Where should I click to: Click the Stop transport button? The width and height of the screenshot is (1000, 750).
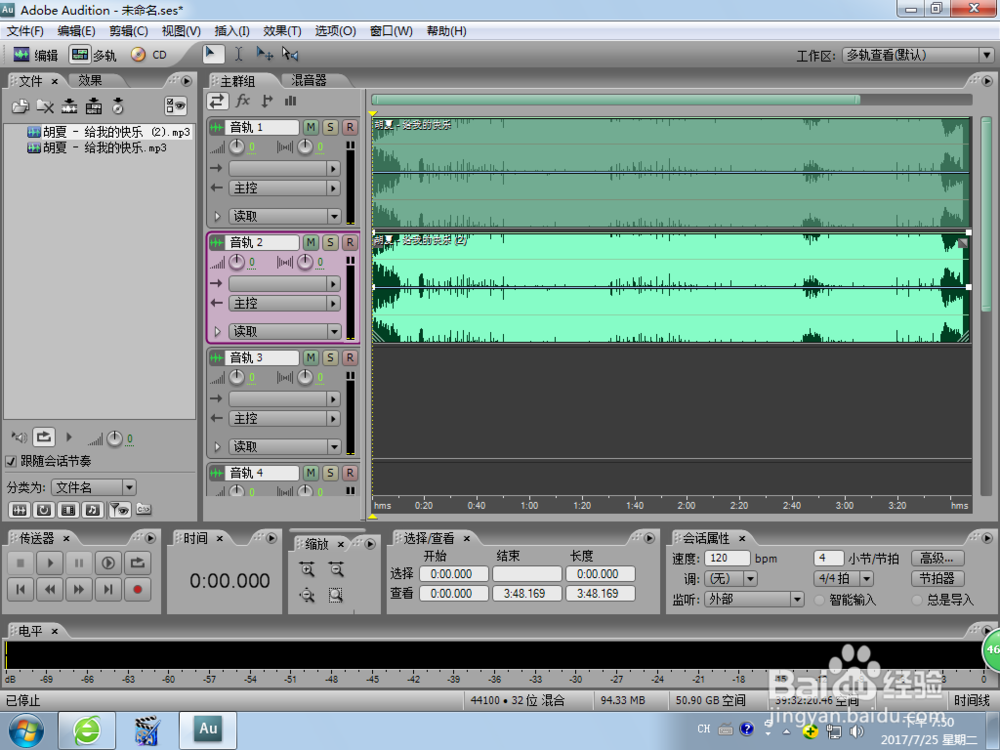pyautogui.click(x=20, y=563)
